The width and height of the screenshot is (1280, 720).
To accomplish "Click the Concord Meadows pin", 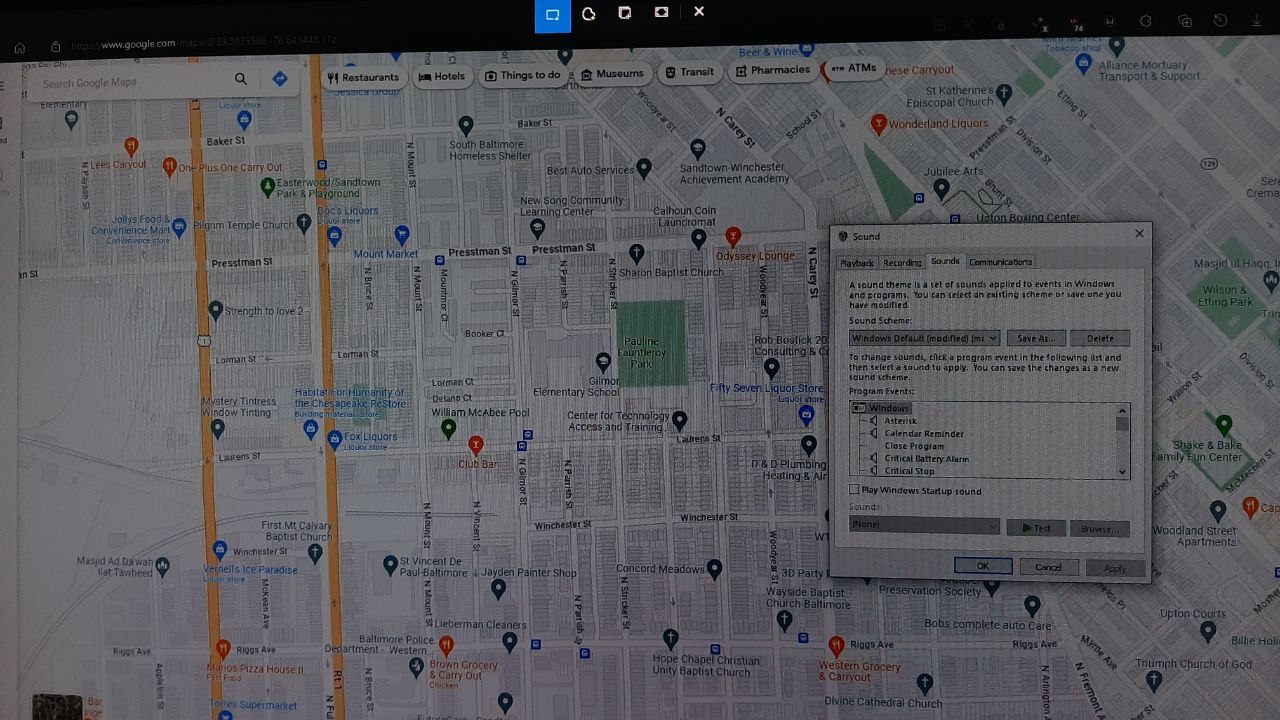I will point(714,569).
